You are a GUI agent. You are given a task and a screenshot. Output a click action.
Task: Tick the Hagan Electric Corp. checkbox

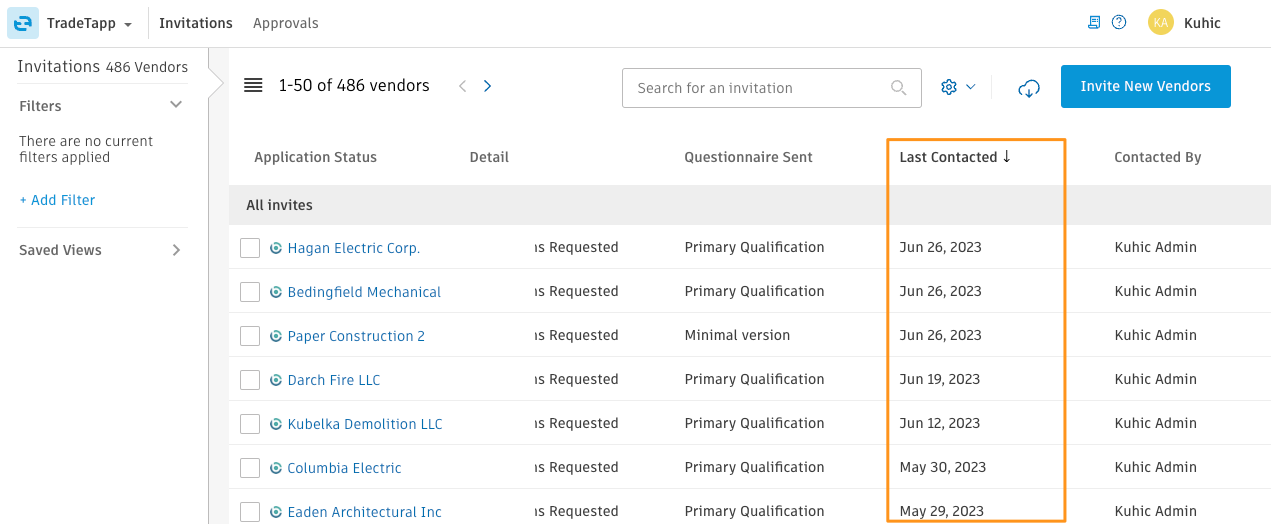pyautogui.click(x=250, y=248)
